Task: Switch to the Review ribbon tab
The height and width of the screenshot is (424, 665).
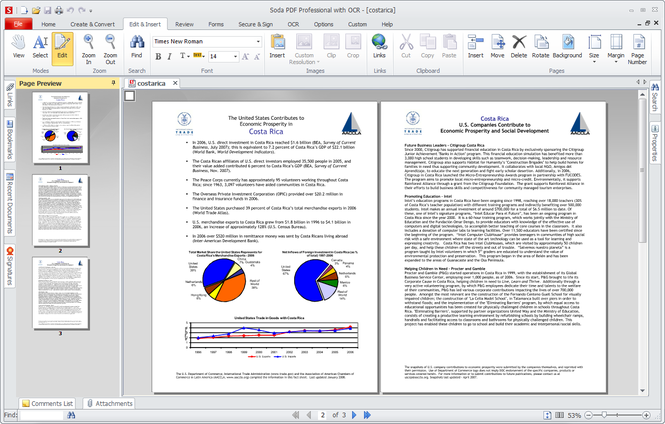Action: coord(184,24)
